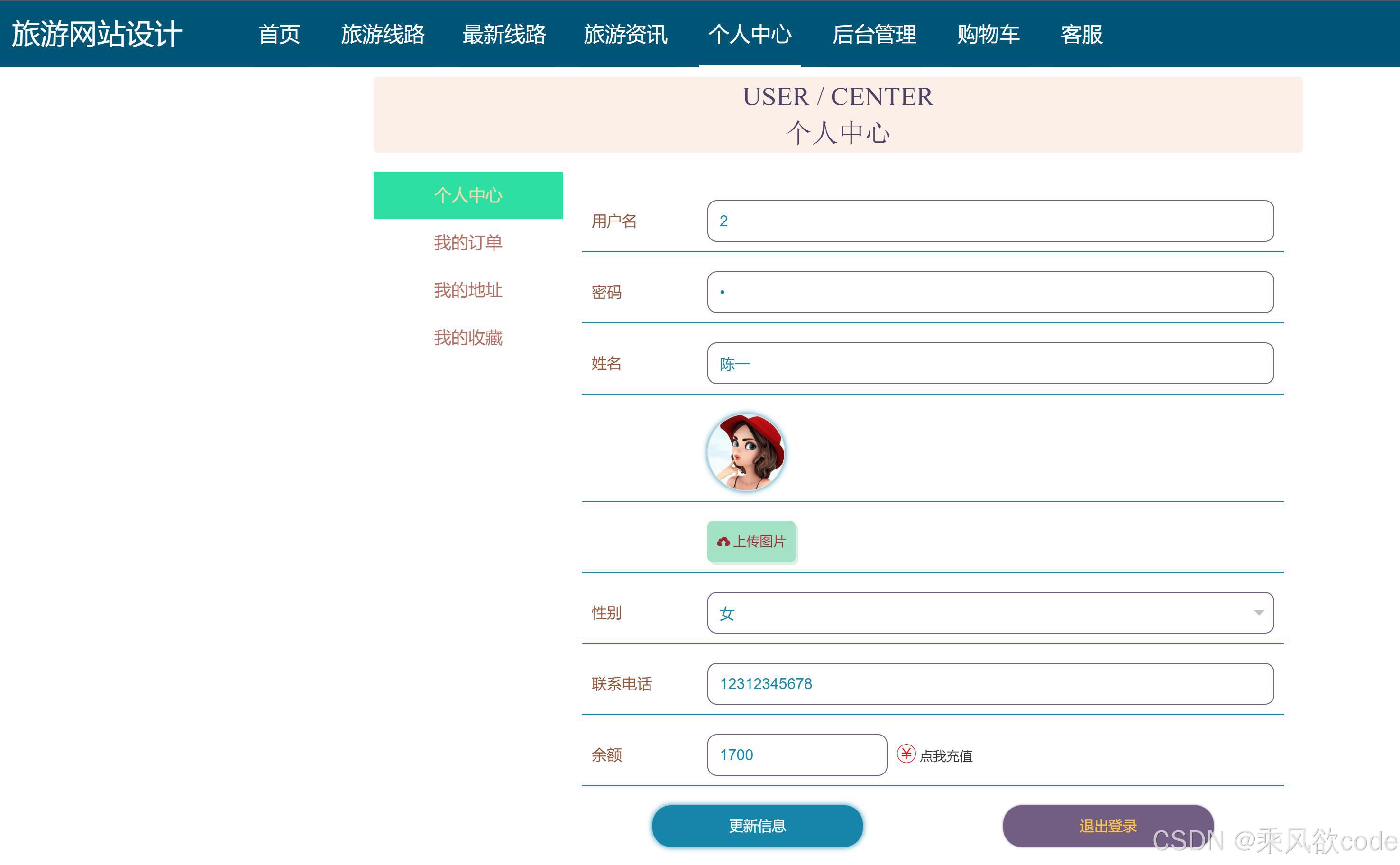The width and height of the screenshot is (1400, 865).
Task: Contact 客服 via the top menu
Action: point(1081,34)
